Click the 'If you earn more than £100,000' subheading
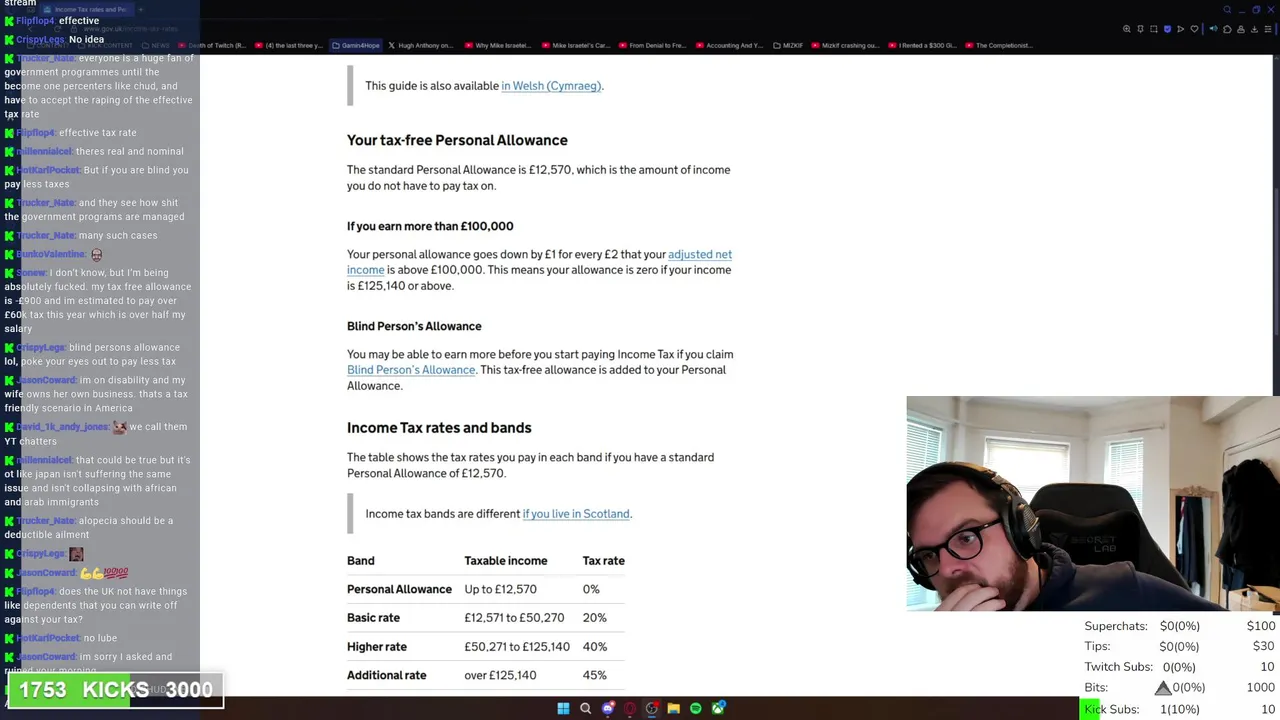Image resolution: width=1280 pixels, height=720 pixels. point(430,226)
